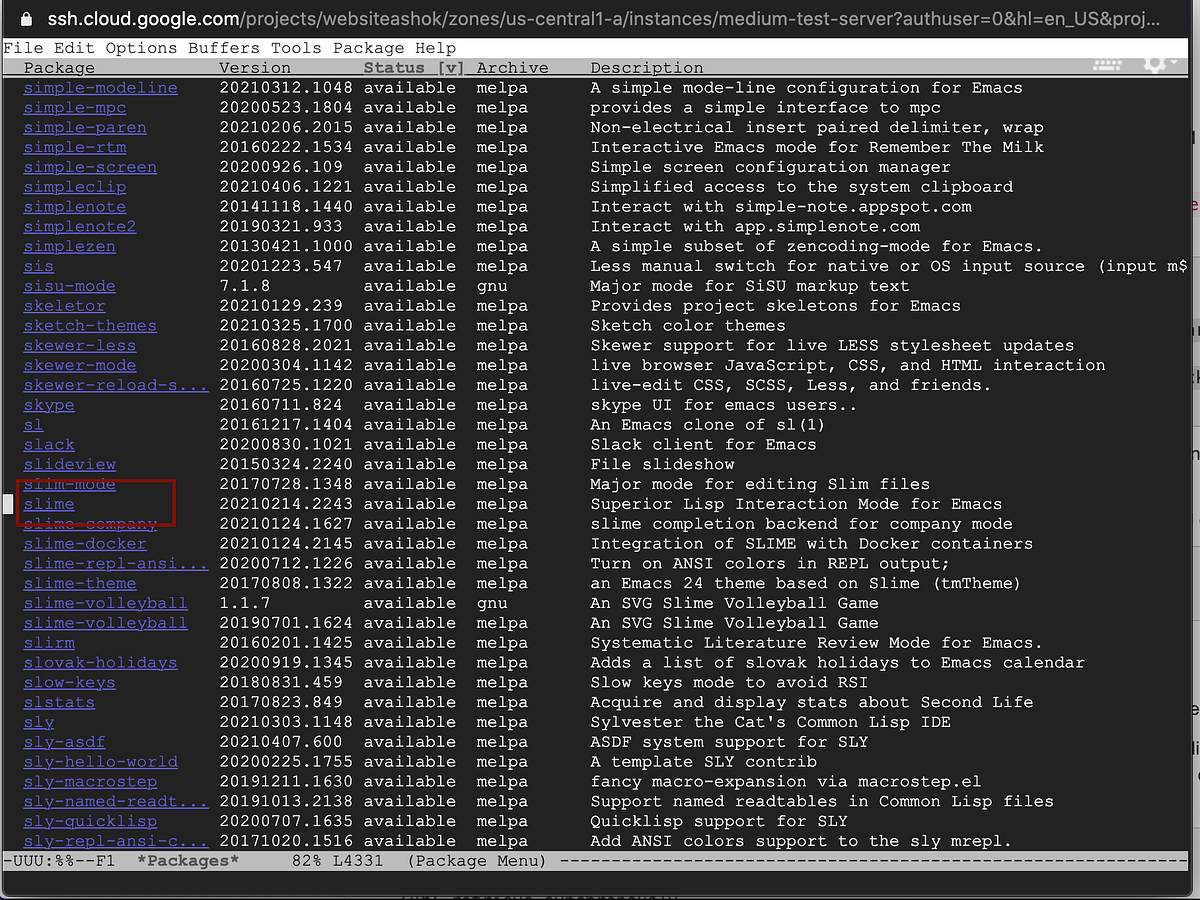The image size is (1200, 900).
Task: Open the settings gear in the terminal toolbar
Action: 1152,63
